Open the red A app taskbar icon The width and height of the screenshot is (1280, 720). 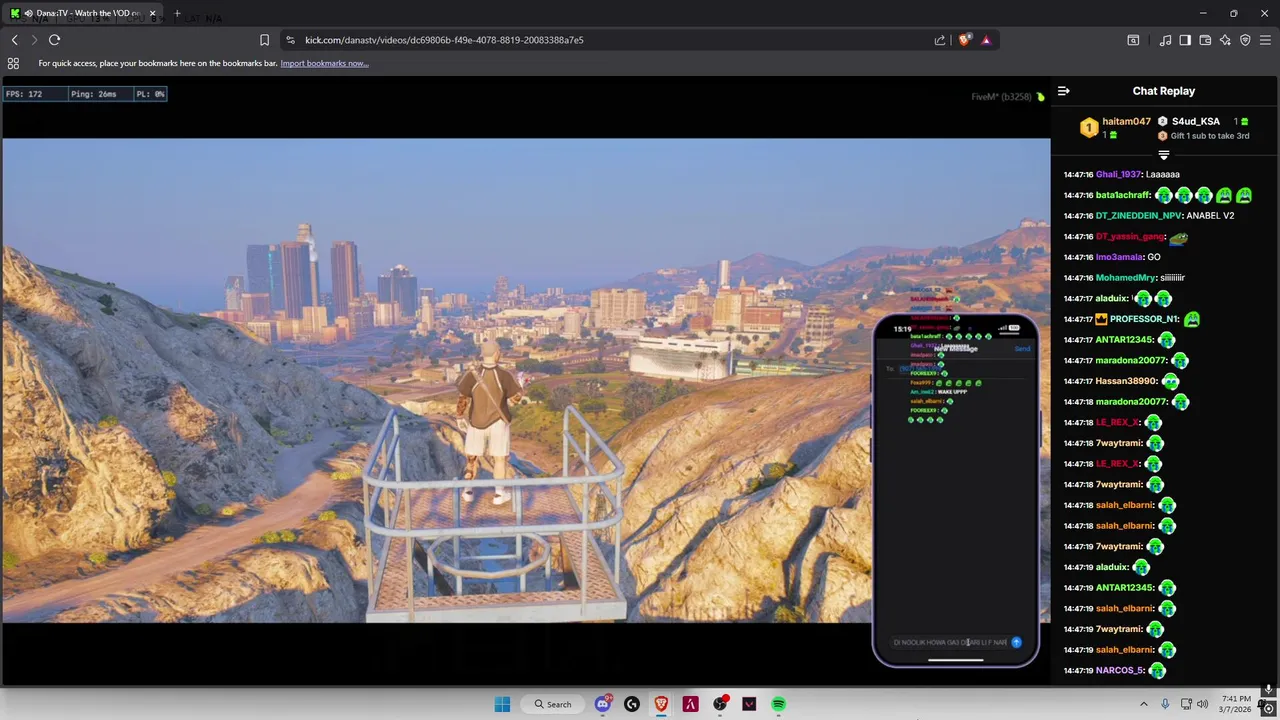coord(690,704)
